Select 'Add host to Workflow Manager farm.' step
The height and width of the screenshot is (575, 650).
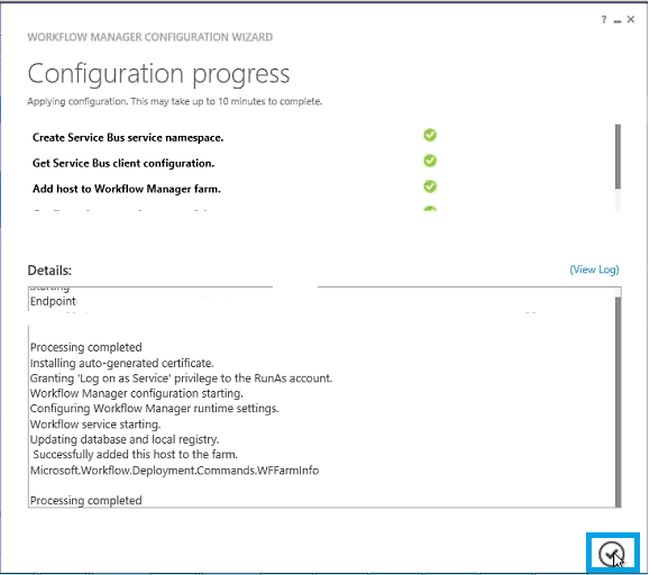point(126,189)
